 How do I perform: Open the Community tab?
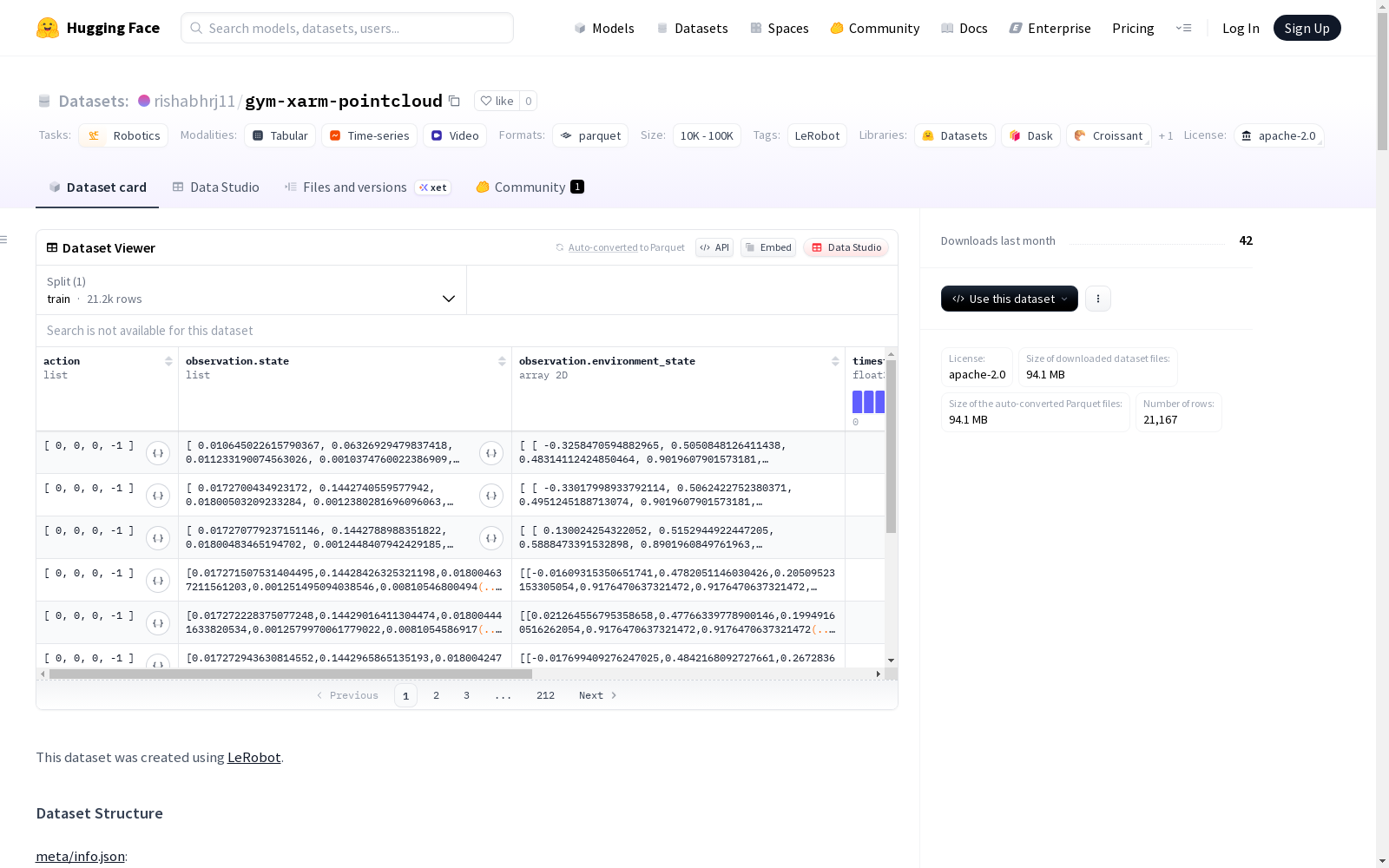530,187
